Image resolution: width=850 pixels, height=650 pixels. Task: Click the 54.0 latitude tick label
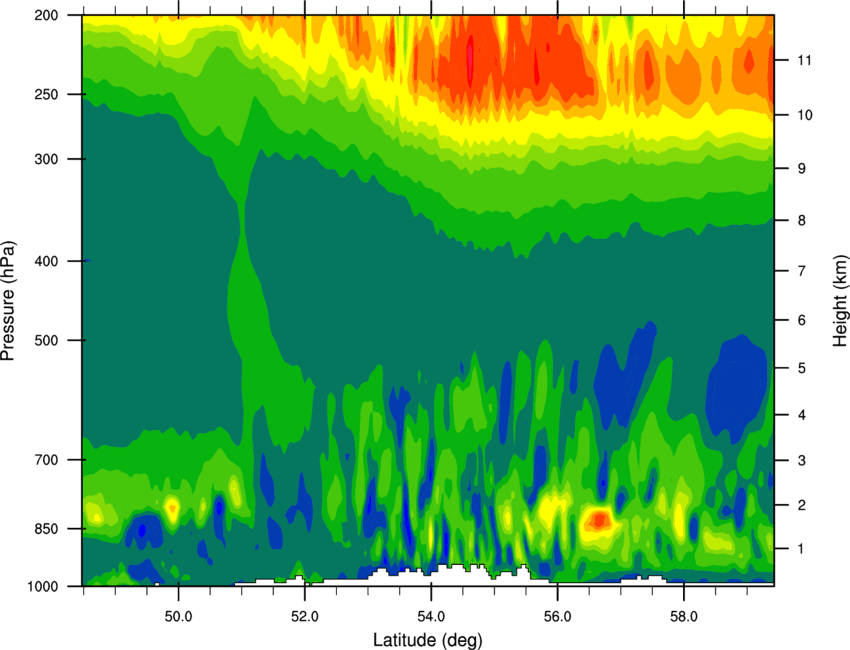point(431,617)
